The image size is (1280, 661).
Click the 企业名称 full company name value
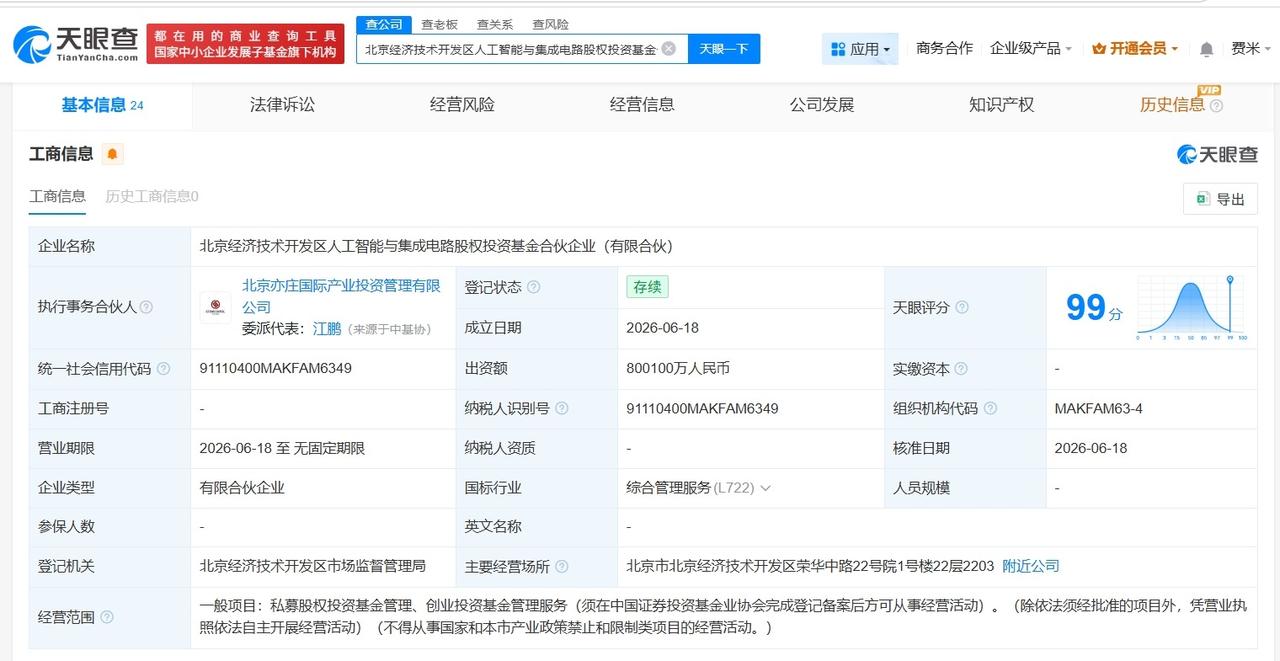(x=437, y=246)
